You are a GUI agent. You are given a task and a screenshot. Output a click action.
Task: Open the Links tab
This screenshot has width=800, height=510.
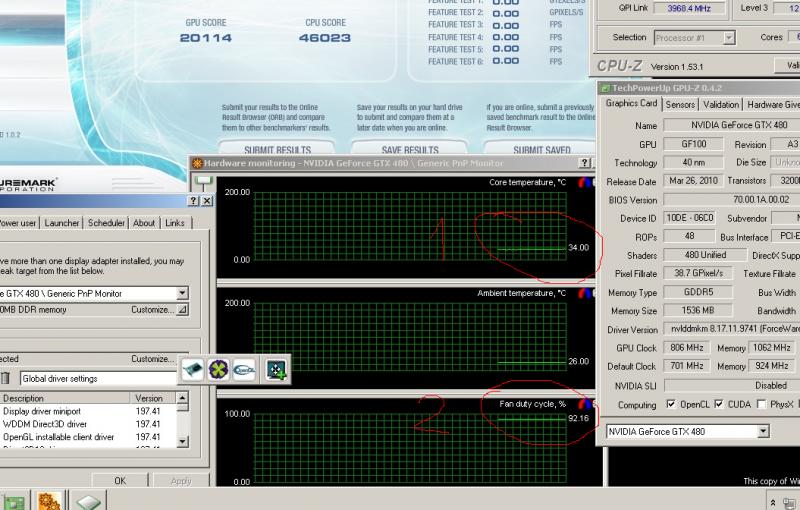[175, 223]
